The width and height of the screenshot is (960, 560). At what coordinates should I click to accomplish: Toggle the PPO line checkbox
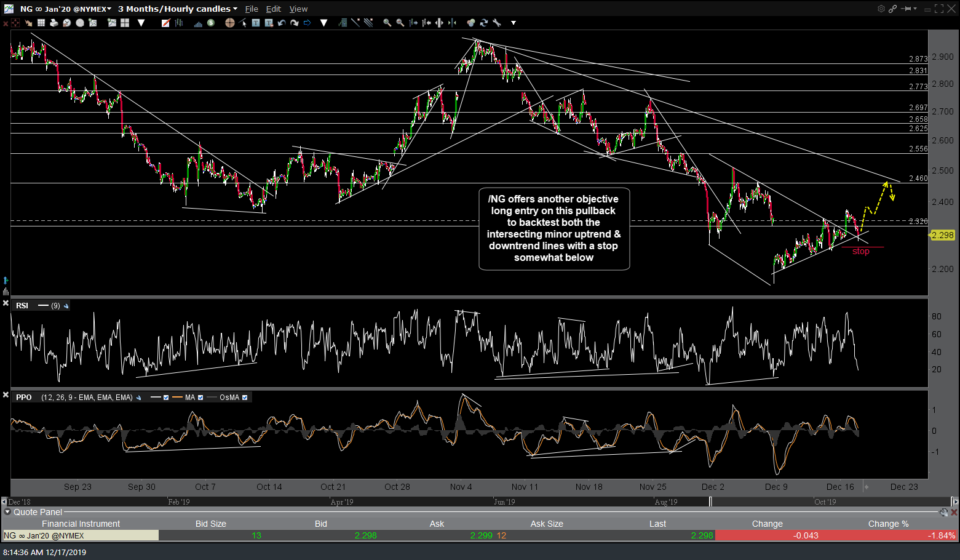[166, 397]
